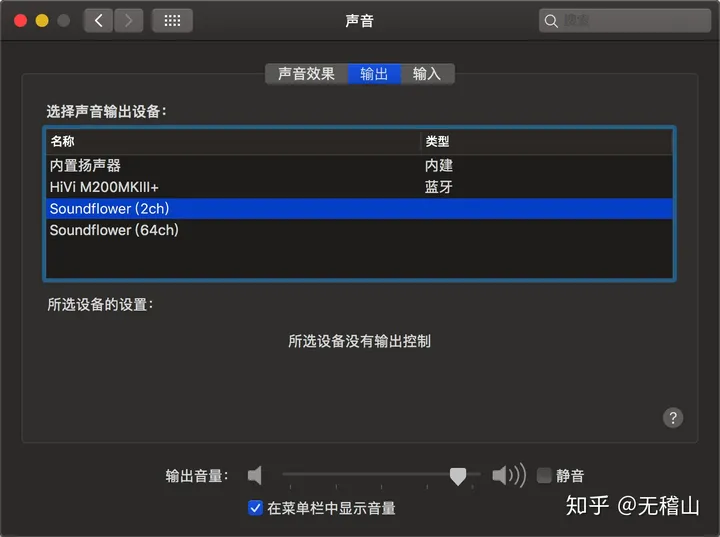
Task: Click the forward chevron navigation button
Action: tap(129, 21)
